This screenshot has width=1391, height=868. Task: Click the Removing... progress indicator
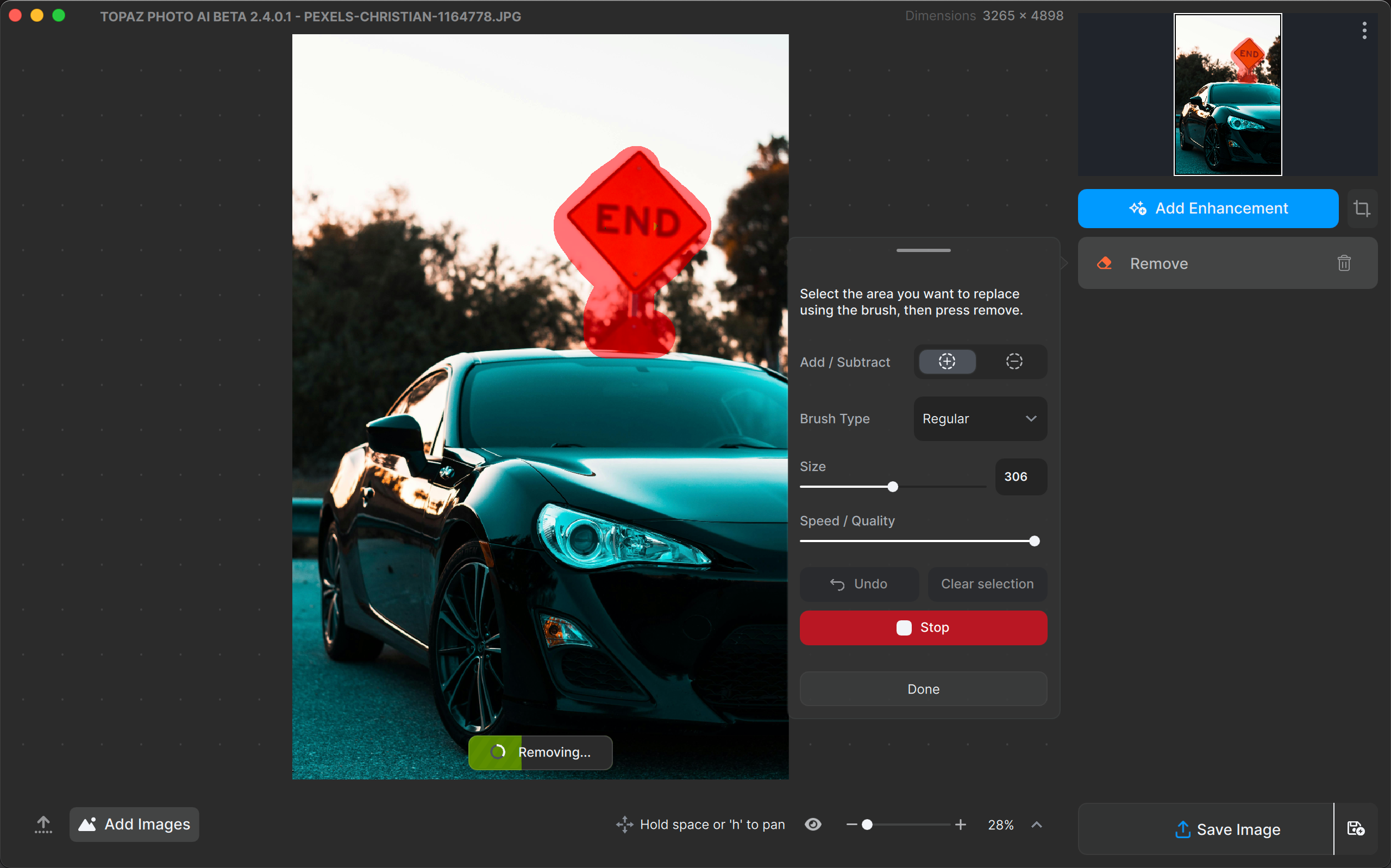[x=540, y=752]
